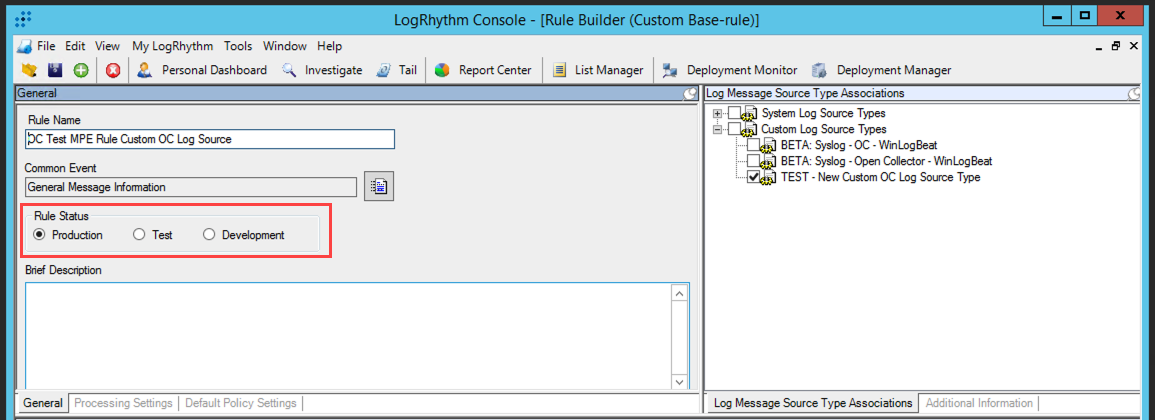Open the Additional Information tab
Viewport: 1157px width, 420px height.
pos(979,403)
